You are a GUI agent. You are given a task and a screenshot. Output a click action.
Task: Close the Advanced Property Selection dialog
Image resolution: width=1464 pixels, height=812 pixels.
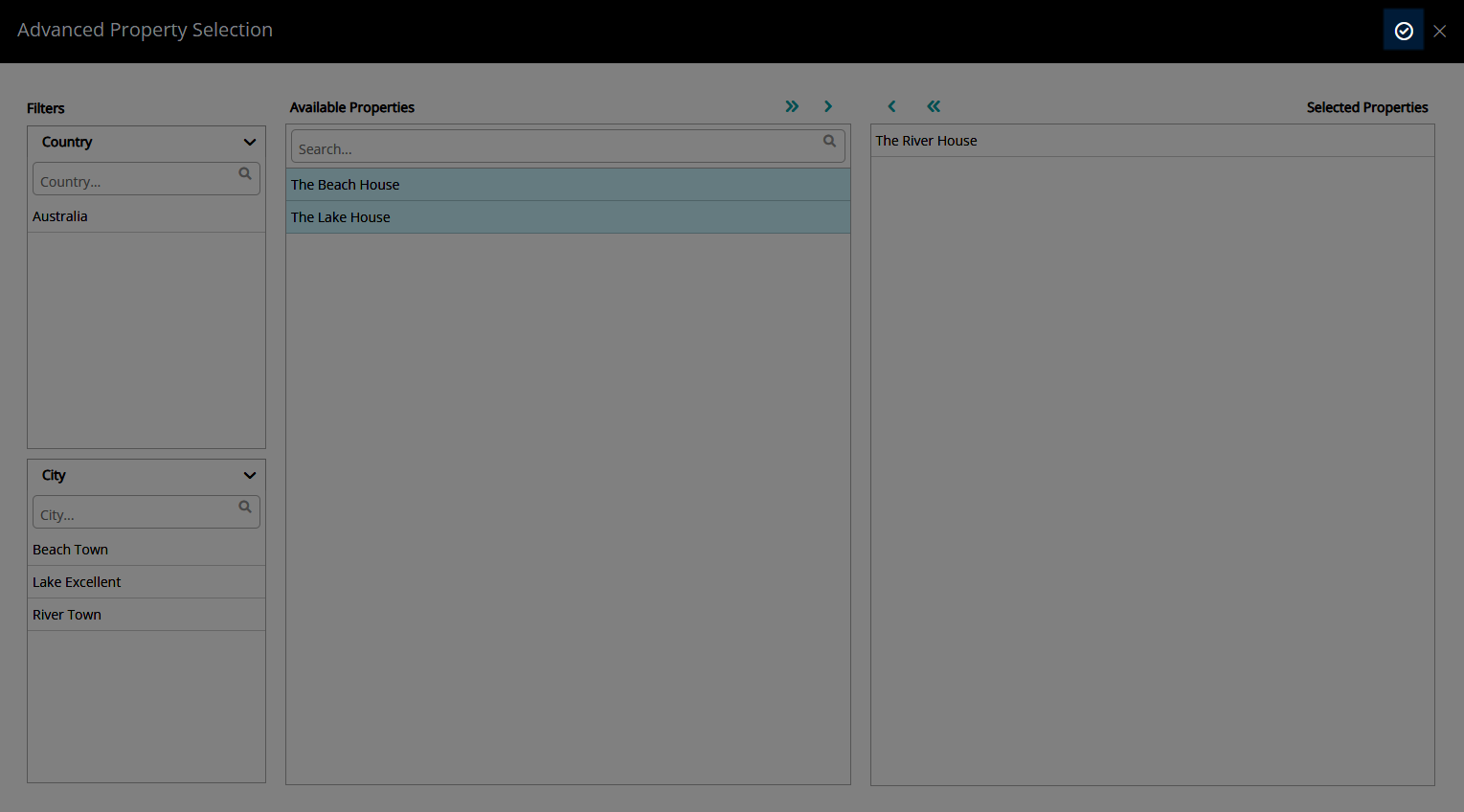[1439, 31]
